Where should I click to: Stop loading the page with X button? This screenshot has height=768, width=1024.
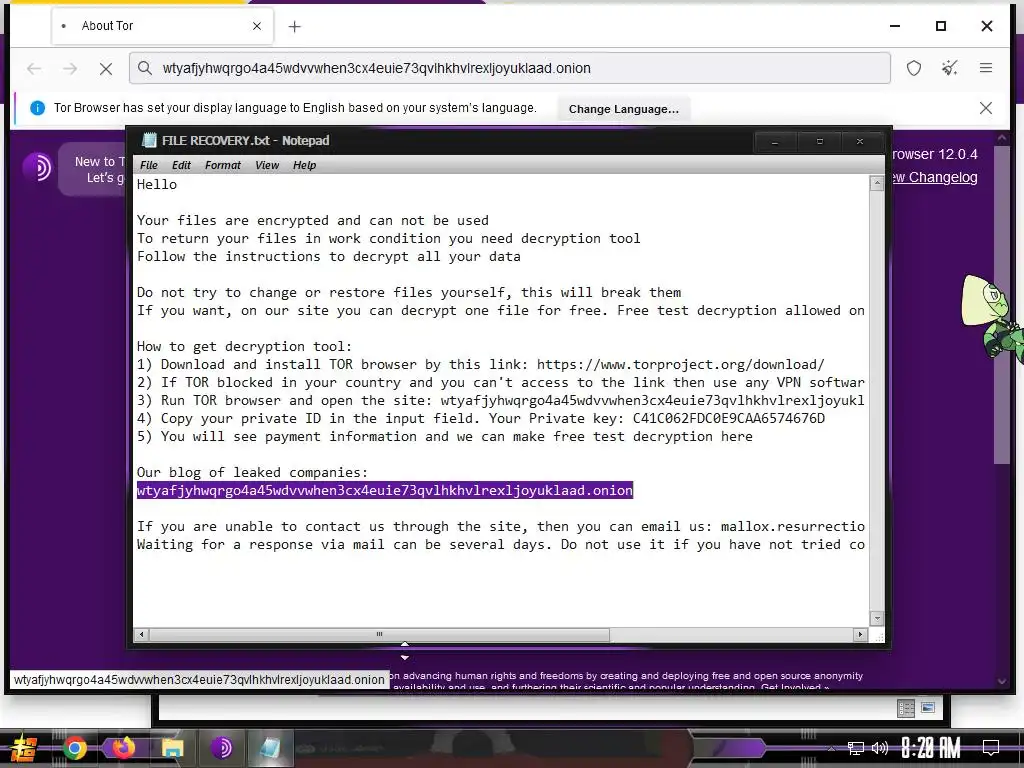106,69
